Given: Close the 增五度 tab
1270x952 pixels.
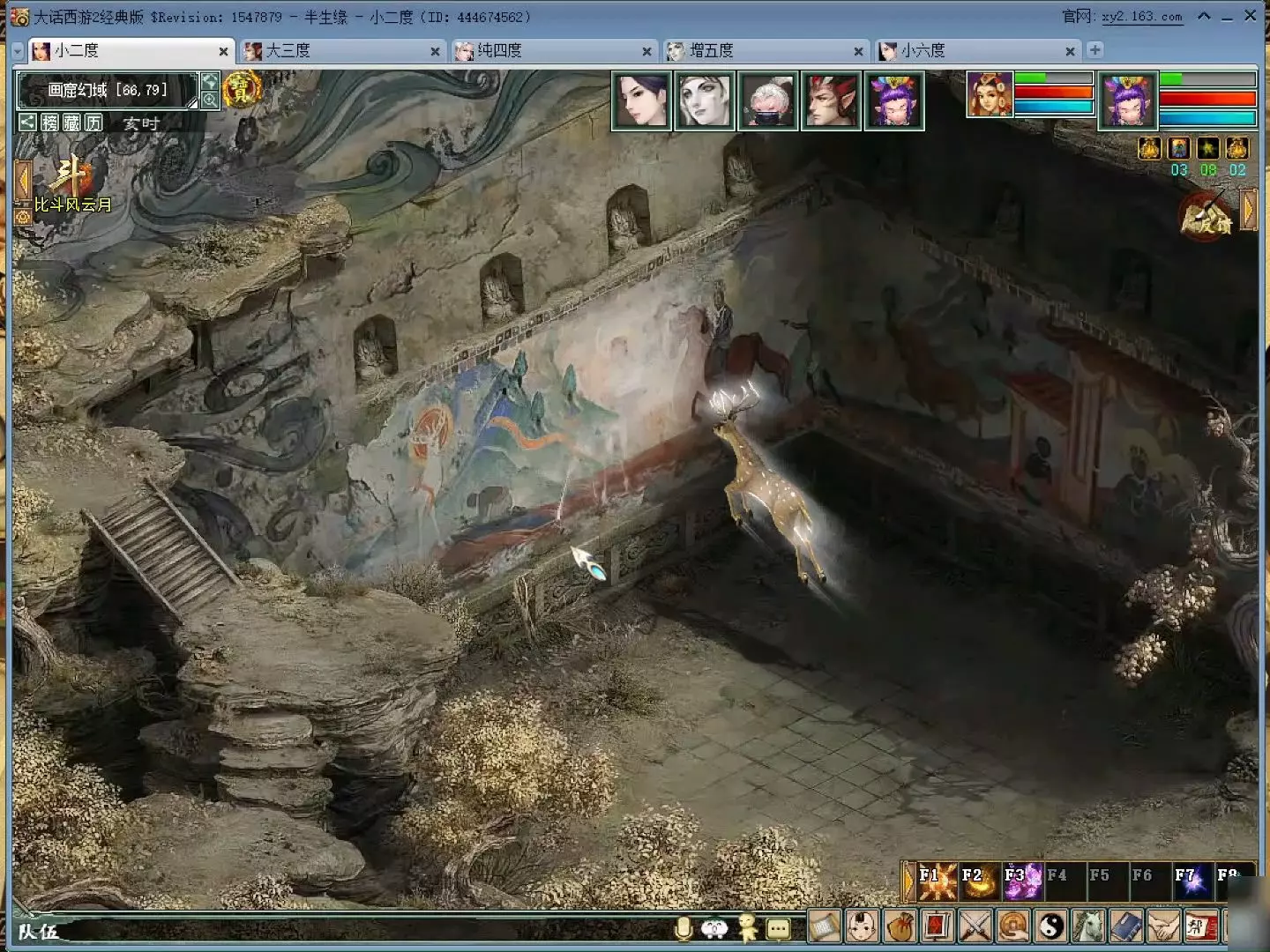Looking at the screenshot, I should [858, 52].
